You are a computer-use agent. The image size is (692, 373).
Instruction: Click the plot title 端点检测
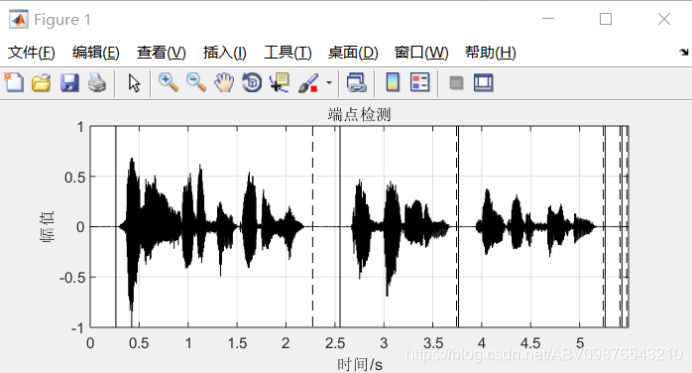point(359,114)
